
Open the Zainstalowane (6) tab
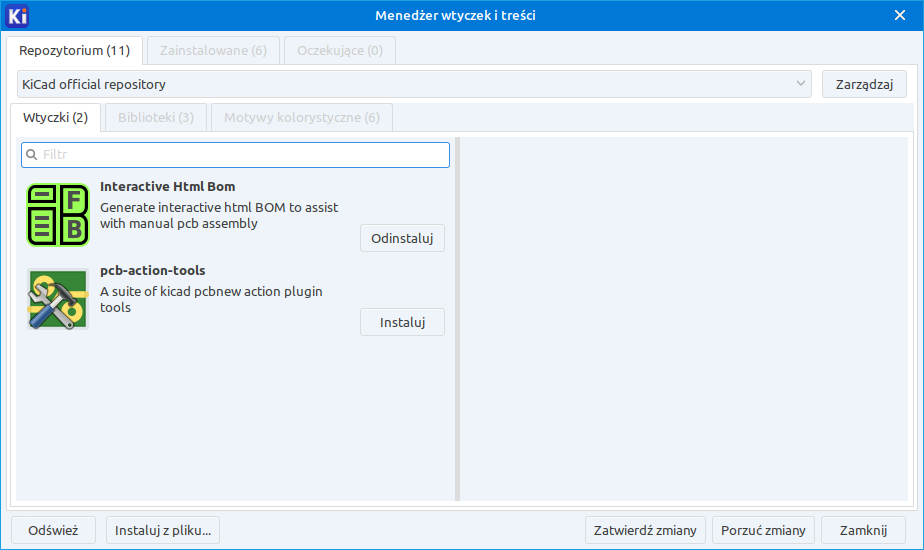click(x=213, y=51)
